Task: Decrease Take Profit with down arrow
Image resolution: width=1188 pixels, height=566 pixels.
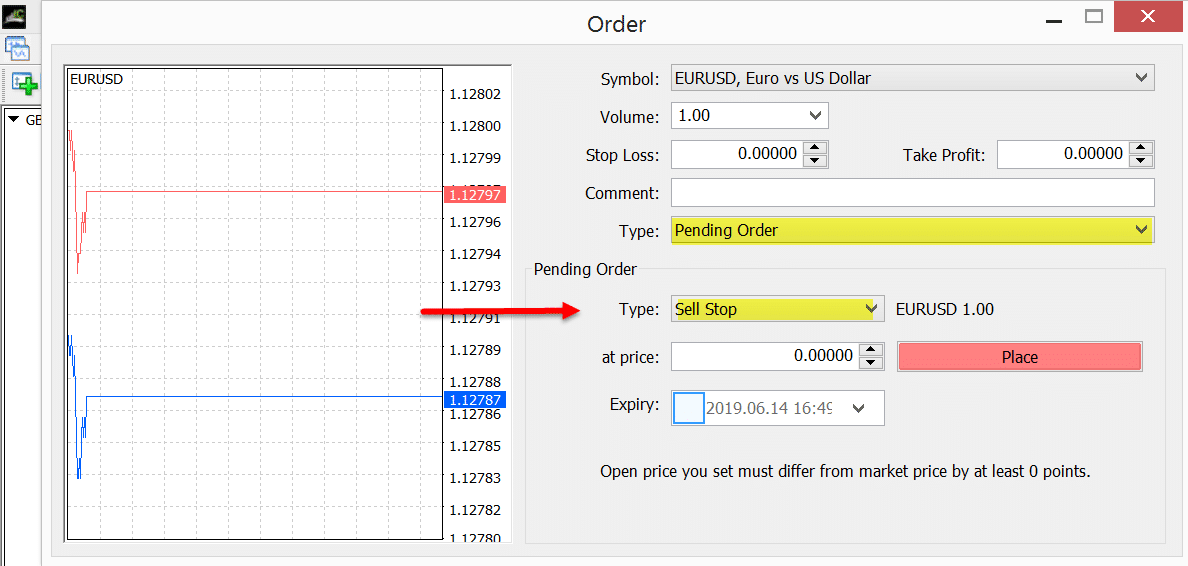Action: pyautogui.click(x=1141, y=161)
